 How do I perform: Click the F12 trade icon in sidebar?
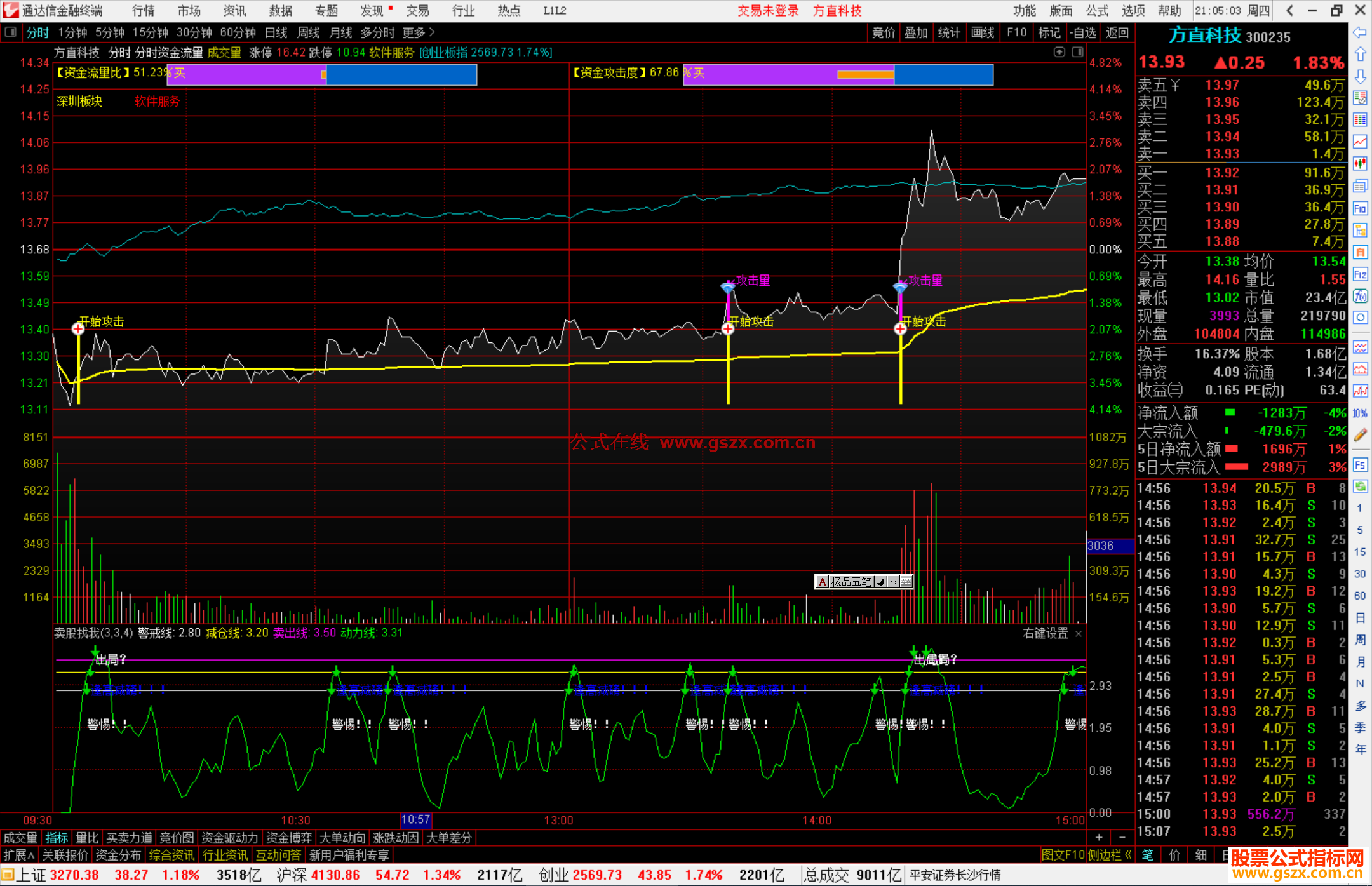click(1360, 274)
